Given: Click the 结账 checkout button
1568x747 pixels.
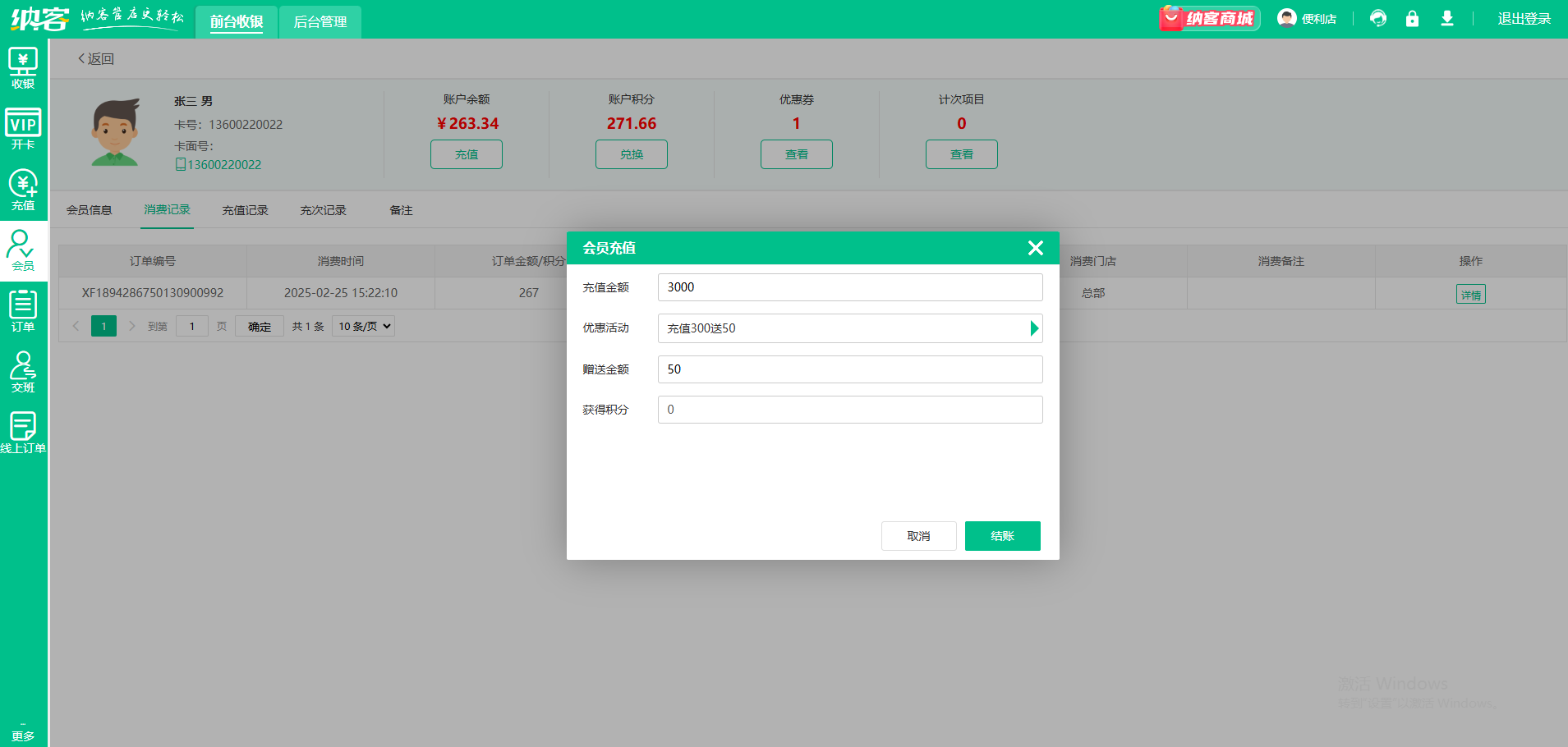Looking at the screenshot, I should [x=1002, y=536].
